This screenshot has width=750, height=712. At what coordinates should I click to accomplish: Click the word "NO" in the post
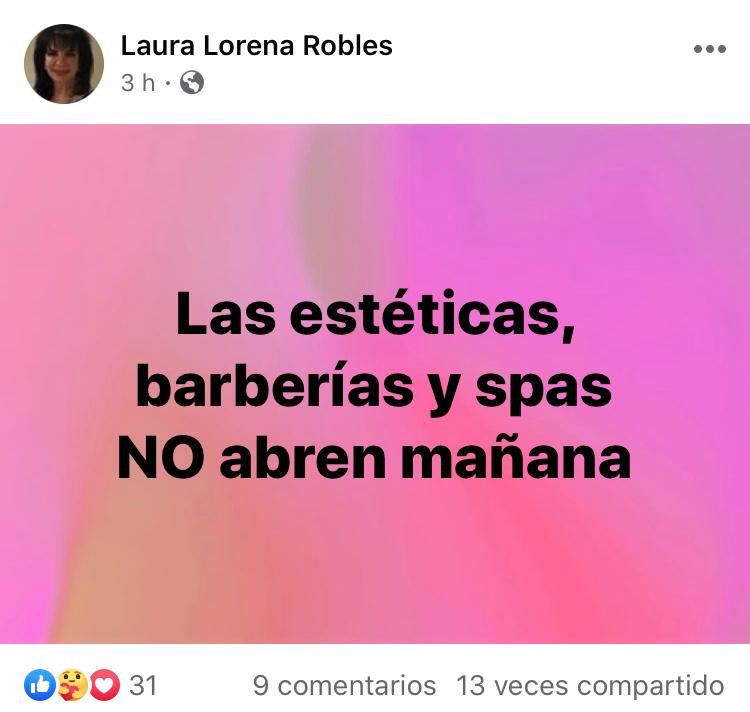click(161, 458)
